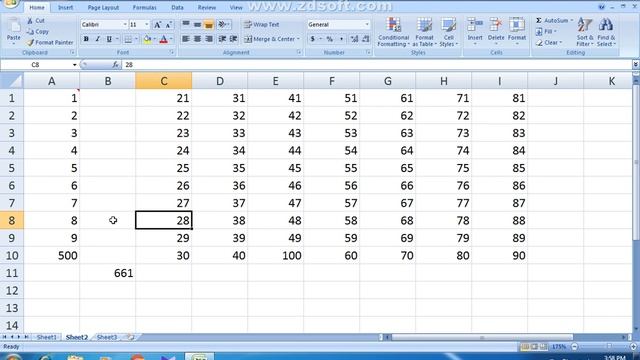The height and width of the screenshot is (360, 640).
Task: Toggle Wrap Text
Action: 262,24
